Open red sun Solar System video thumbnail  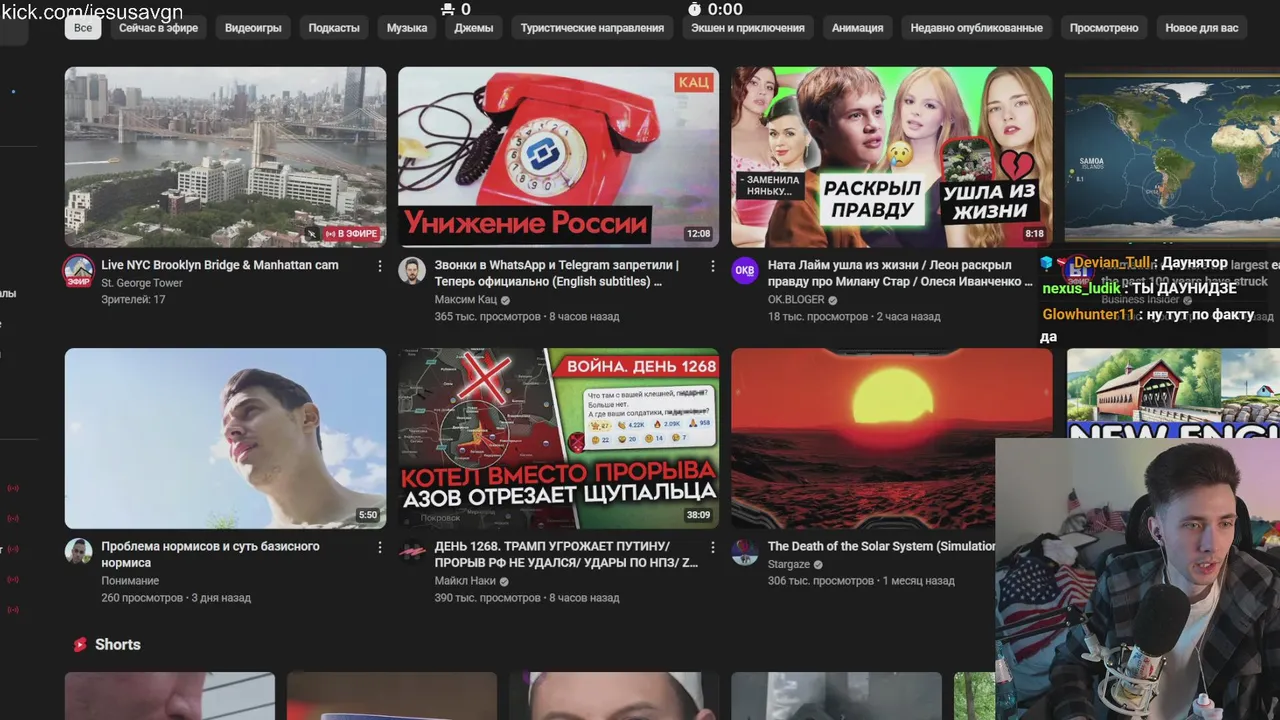click(891, 438)
